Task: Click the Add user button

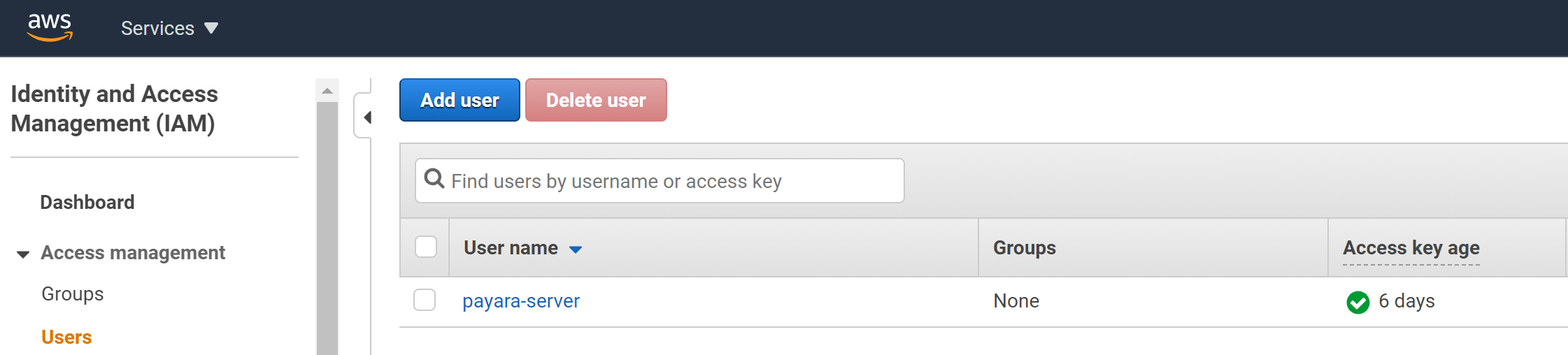Action: coord(459,100)
